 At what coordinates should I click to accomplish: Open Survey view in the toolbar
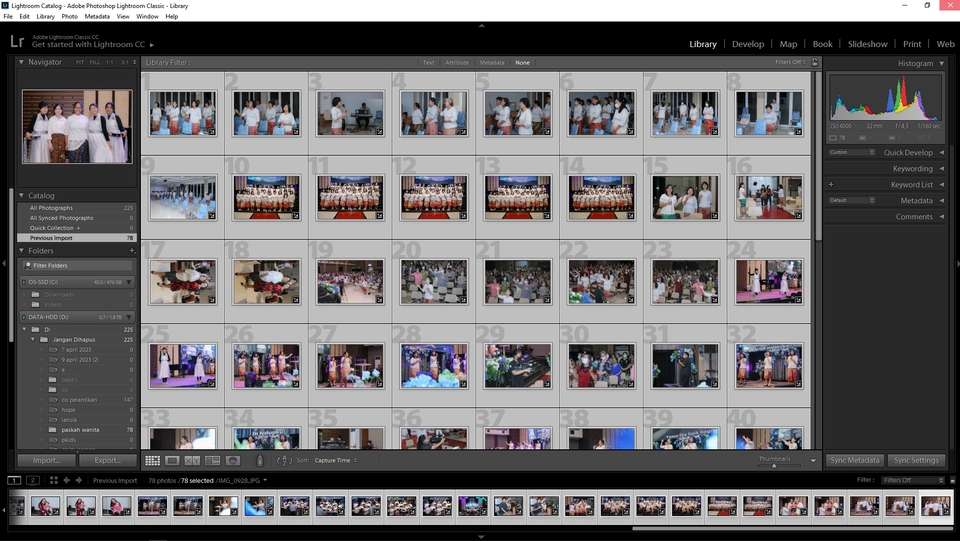[x=212, y=460]
